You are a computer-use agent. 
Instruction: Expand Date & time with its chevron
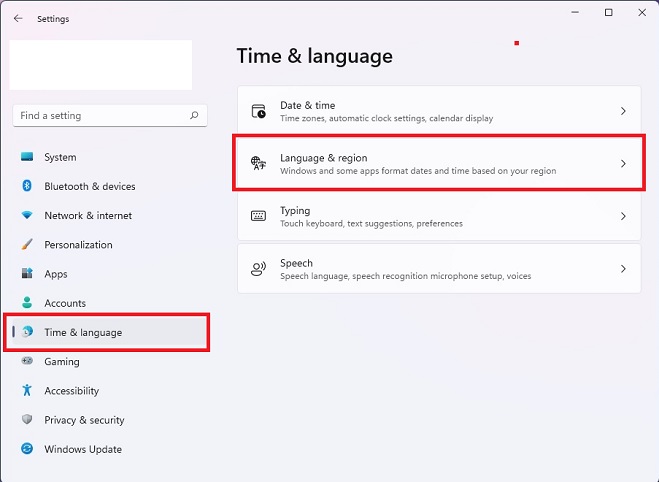(623, 111)
